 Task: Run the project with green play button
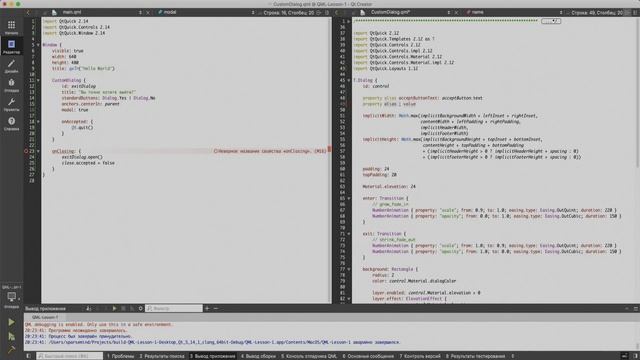pyautogui.click(x=11, y=322)
